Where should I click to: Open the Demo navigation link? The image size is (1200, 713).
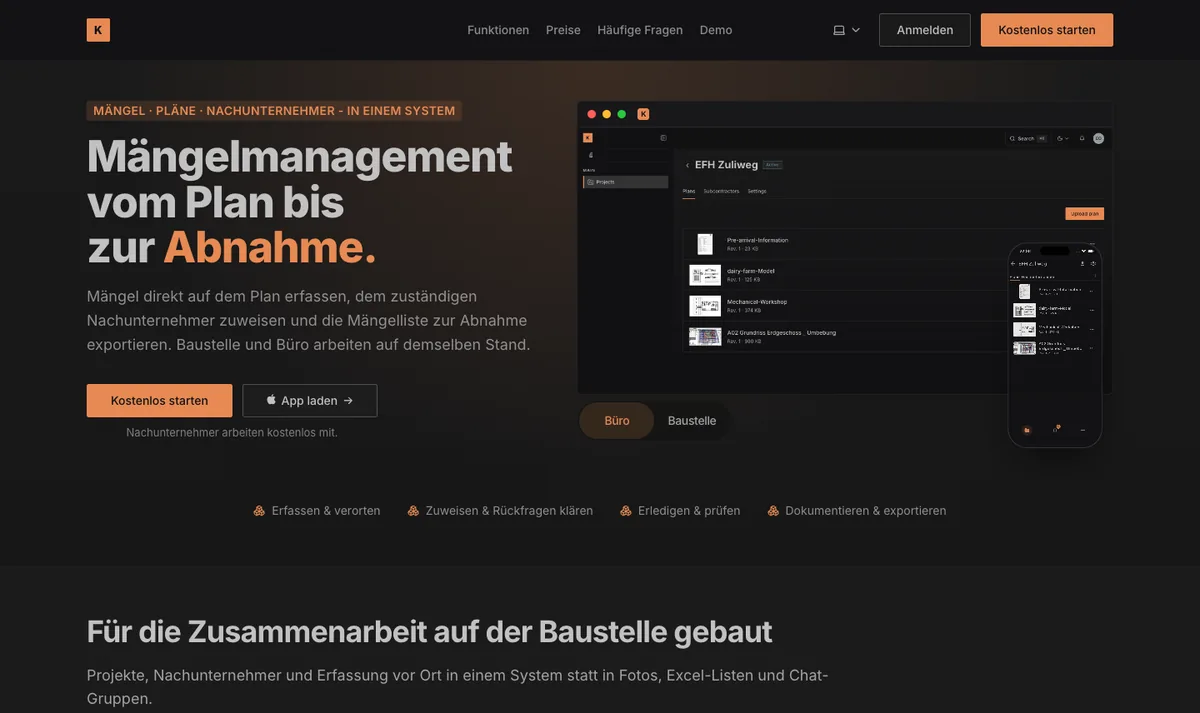(x=716, y=30)
